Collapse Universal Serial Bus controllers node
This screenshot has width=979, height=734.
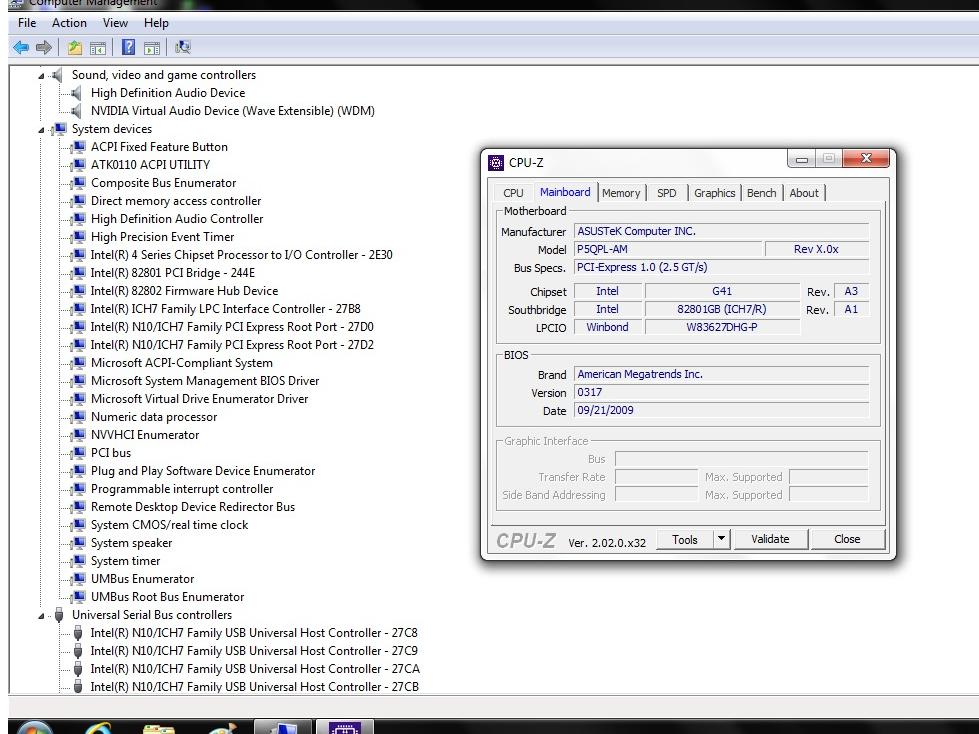41,616
